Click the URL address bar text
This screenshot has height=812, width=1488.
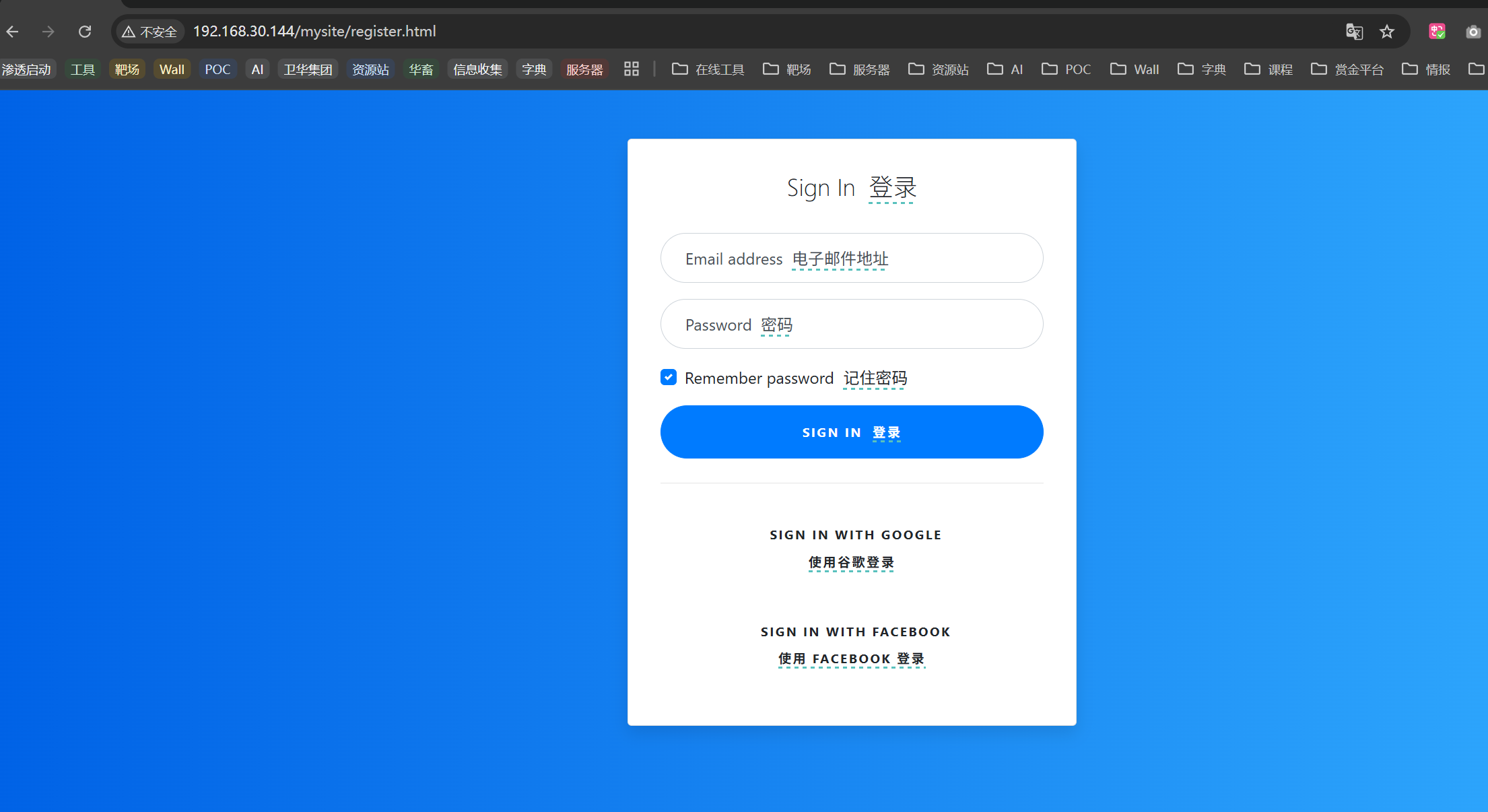[314, 32]
